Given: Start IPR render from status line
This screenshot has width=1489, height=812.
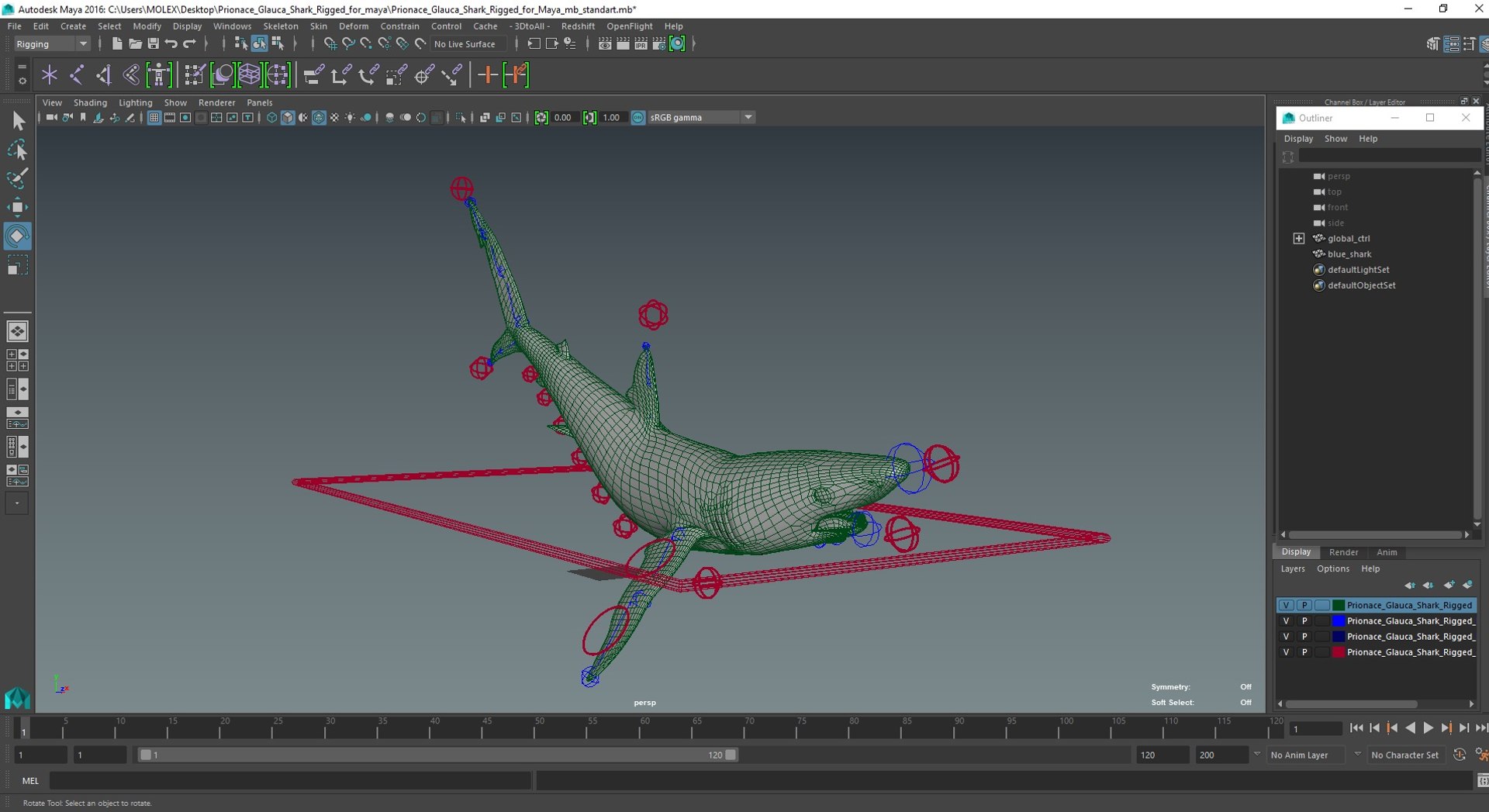Looking at the screenshot, I should (x=641, y=44).
